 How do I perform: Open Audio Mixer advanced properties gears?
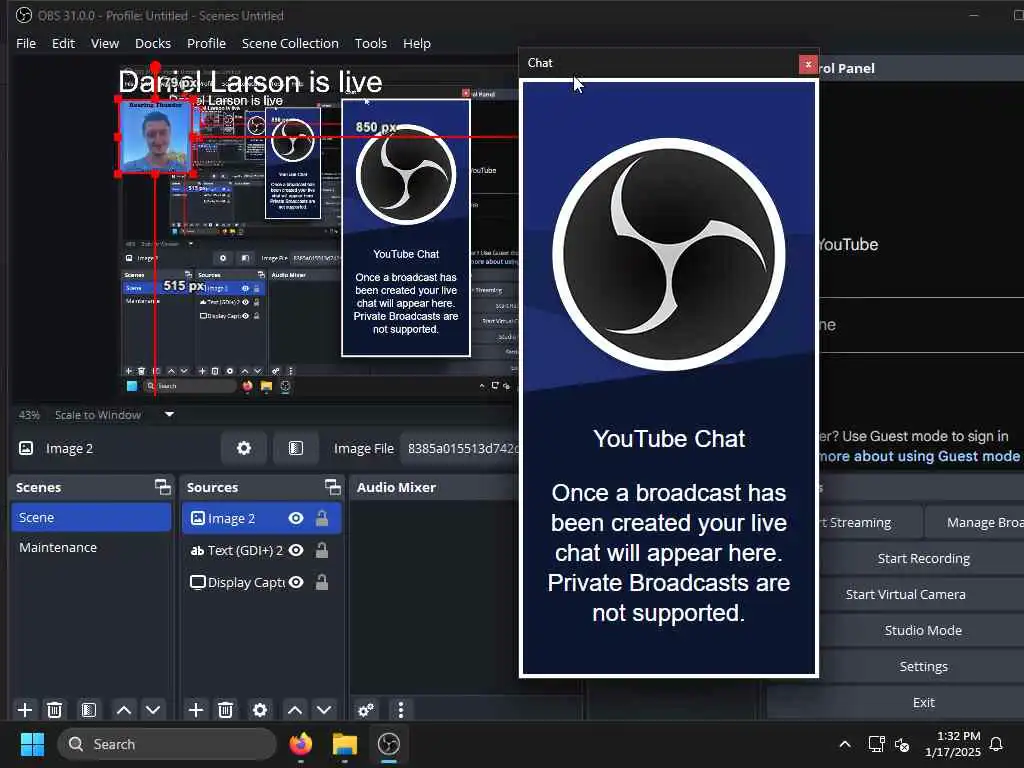pyautogui.click(x=366, y=709)
